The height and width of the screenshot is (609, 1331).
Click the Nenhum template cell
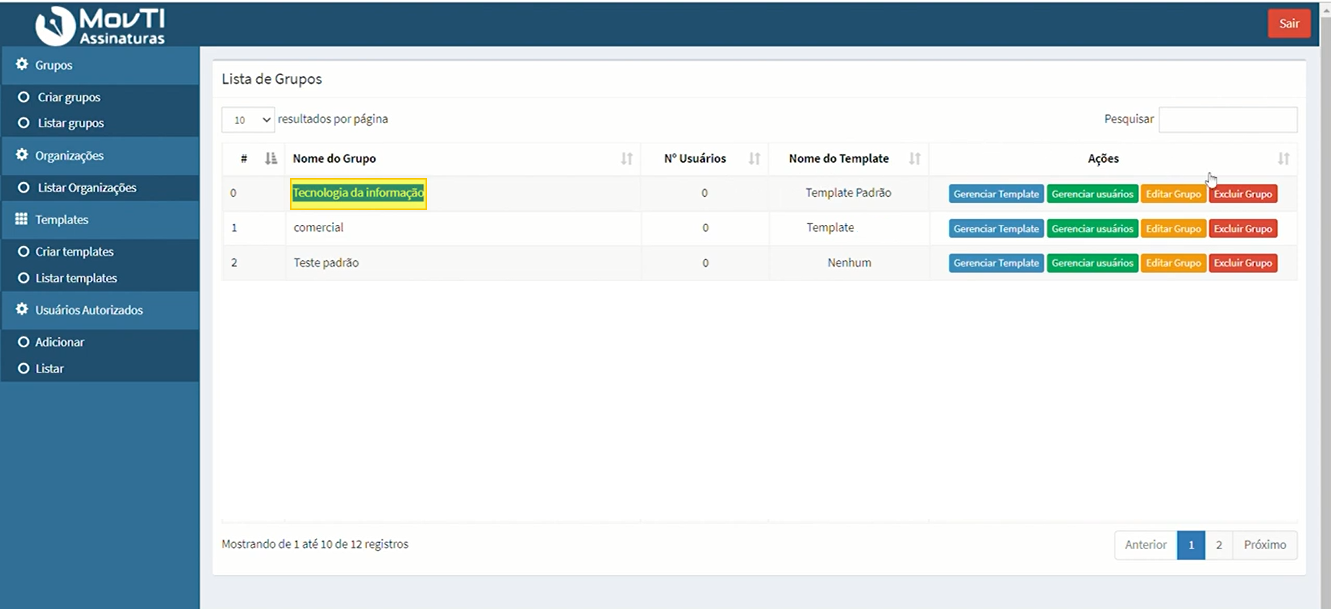tap(849, 263)
